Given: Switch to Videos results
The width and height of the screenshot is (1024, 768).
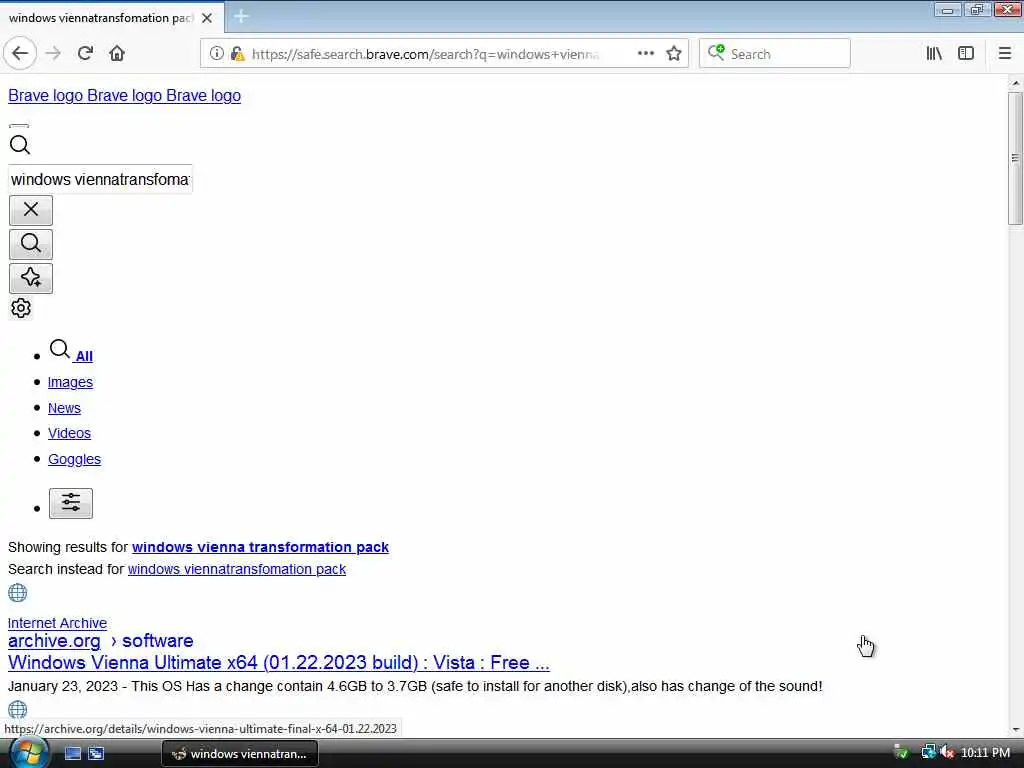Looking at the screenshot, I should coord(69,433).
